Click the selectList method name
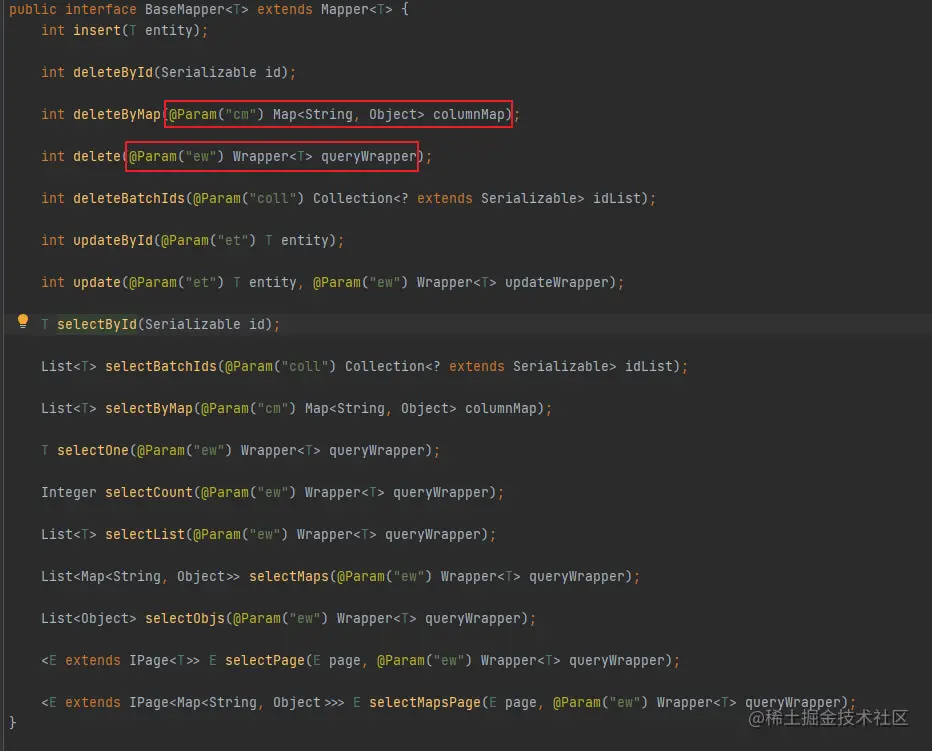The width and height of the screenshot is (932, 751). 145,535
